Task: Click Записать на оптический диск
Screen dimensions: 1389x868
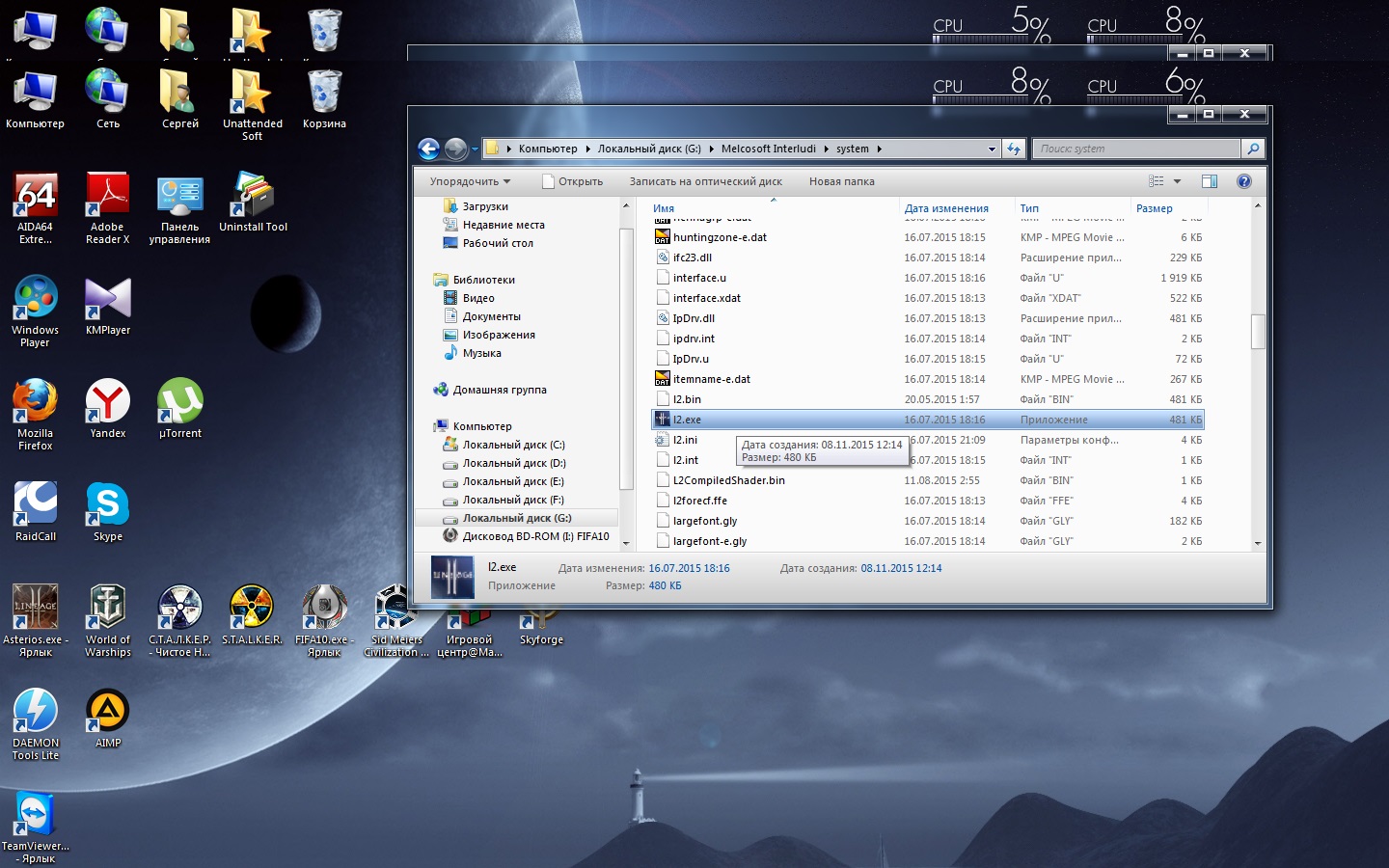Action: (705, 181)
